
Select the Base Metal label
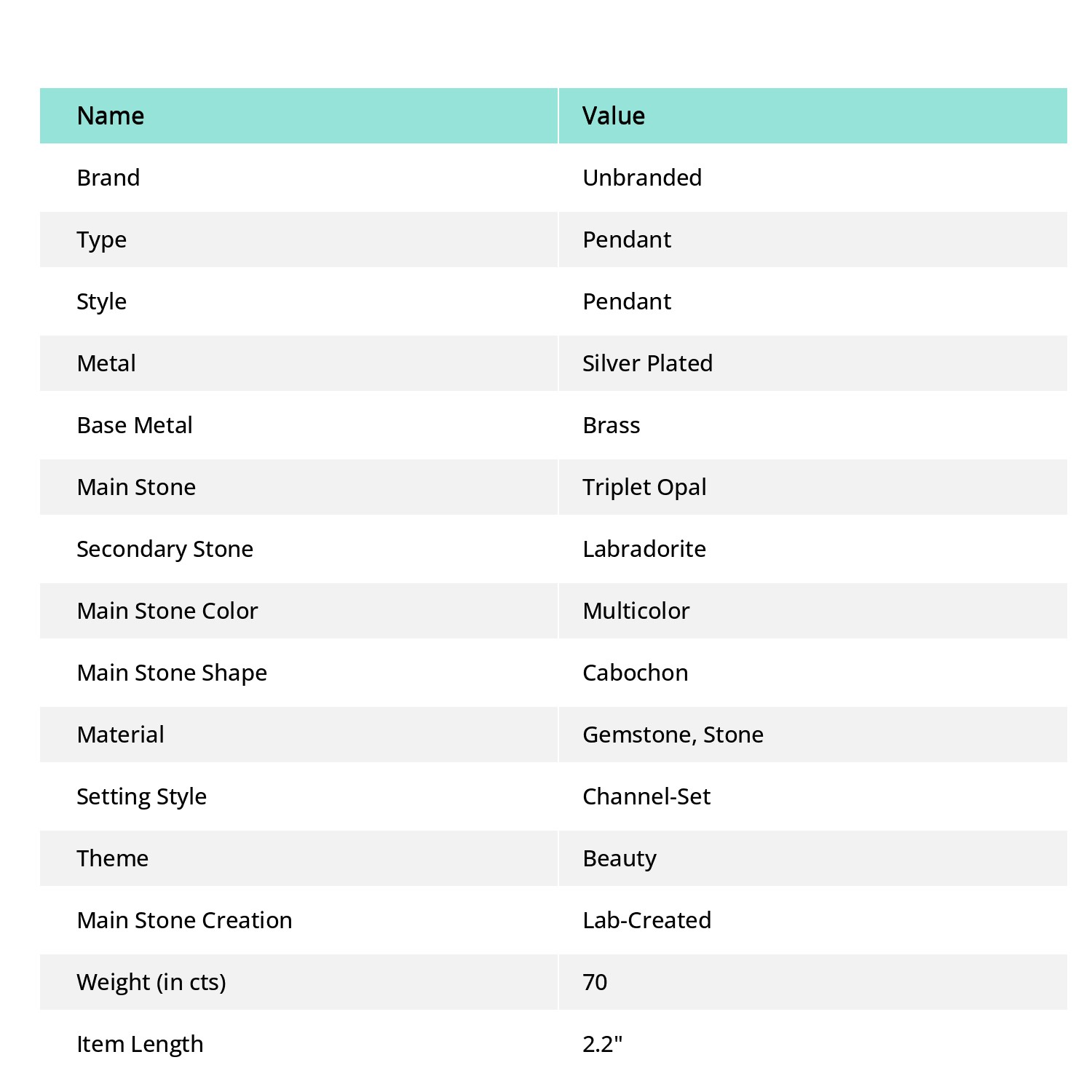pyautogui.click(x=135, y=425)
